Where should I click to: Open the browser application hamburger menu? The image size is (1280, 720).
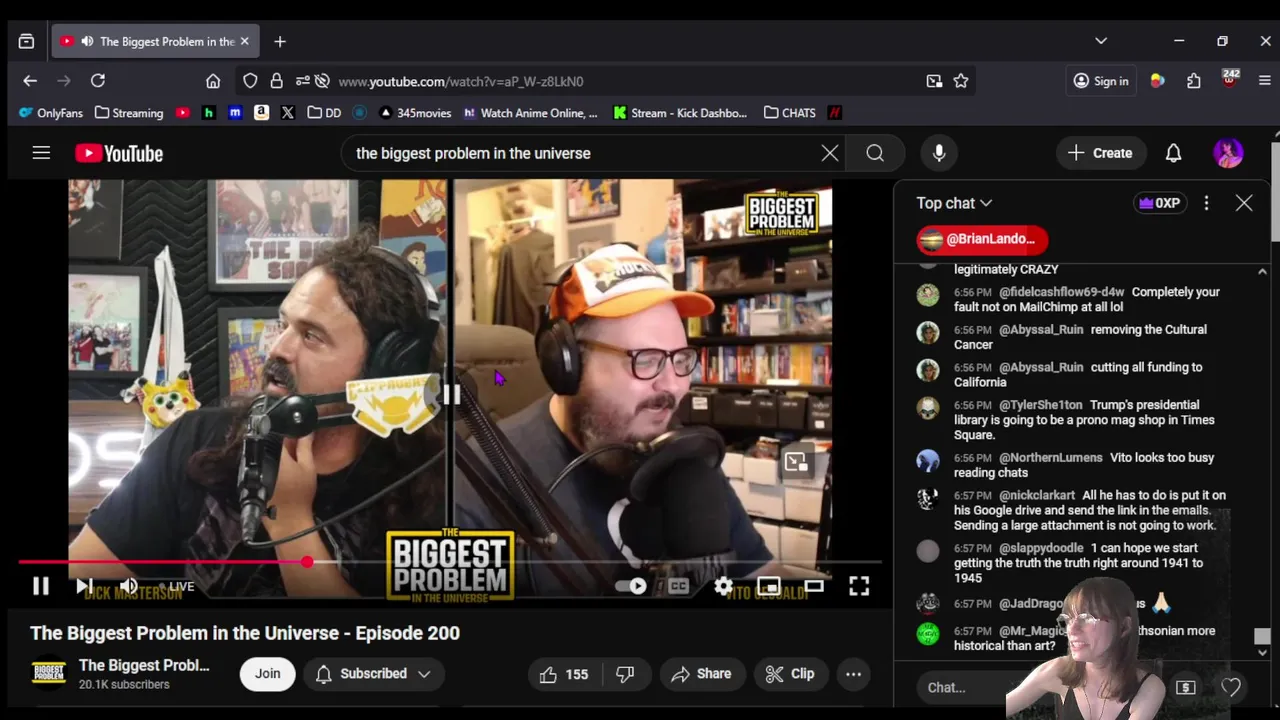click(x=1265, y=81)
